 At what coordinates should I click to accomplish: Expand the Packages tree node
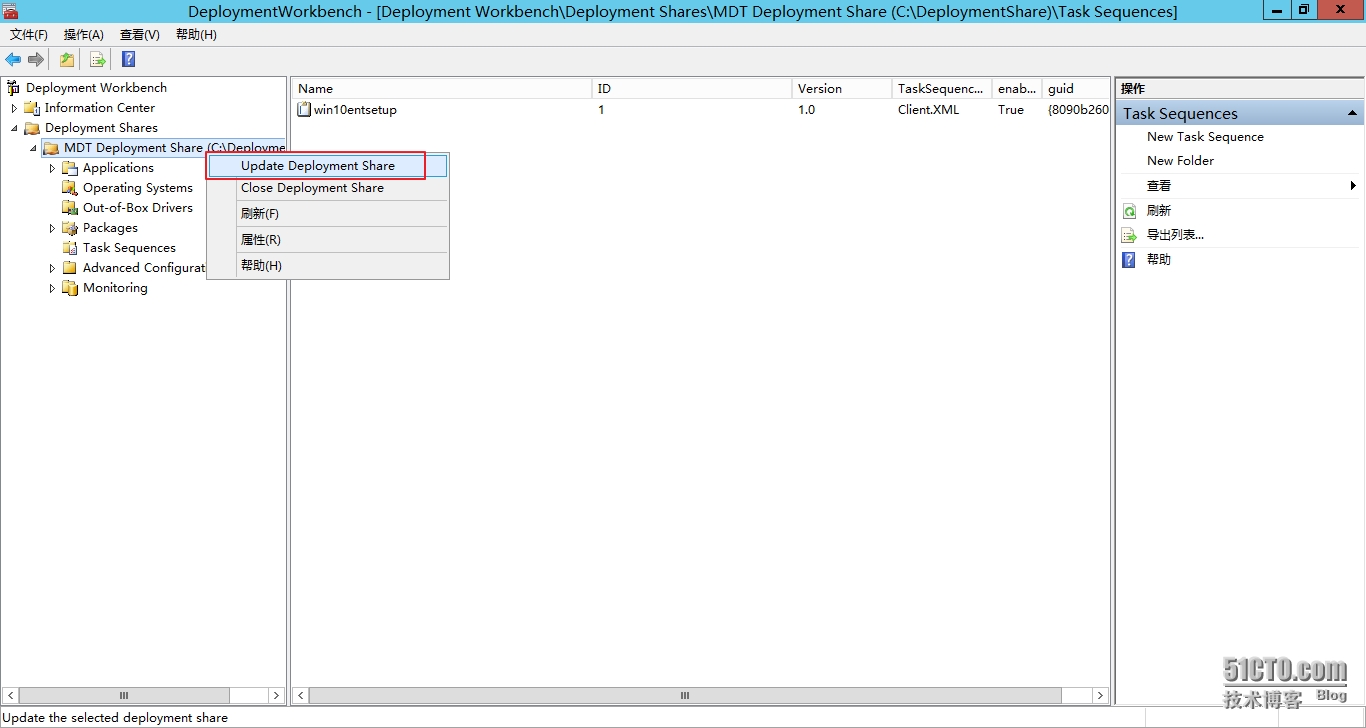click(52, 228)
